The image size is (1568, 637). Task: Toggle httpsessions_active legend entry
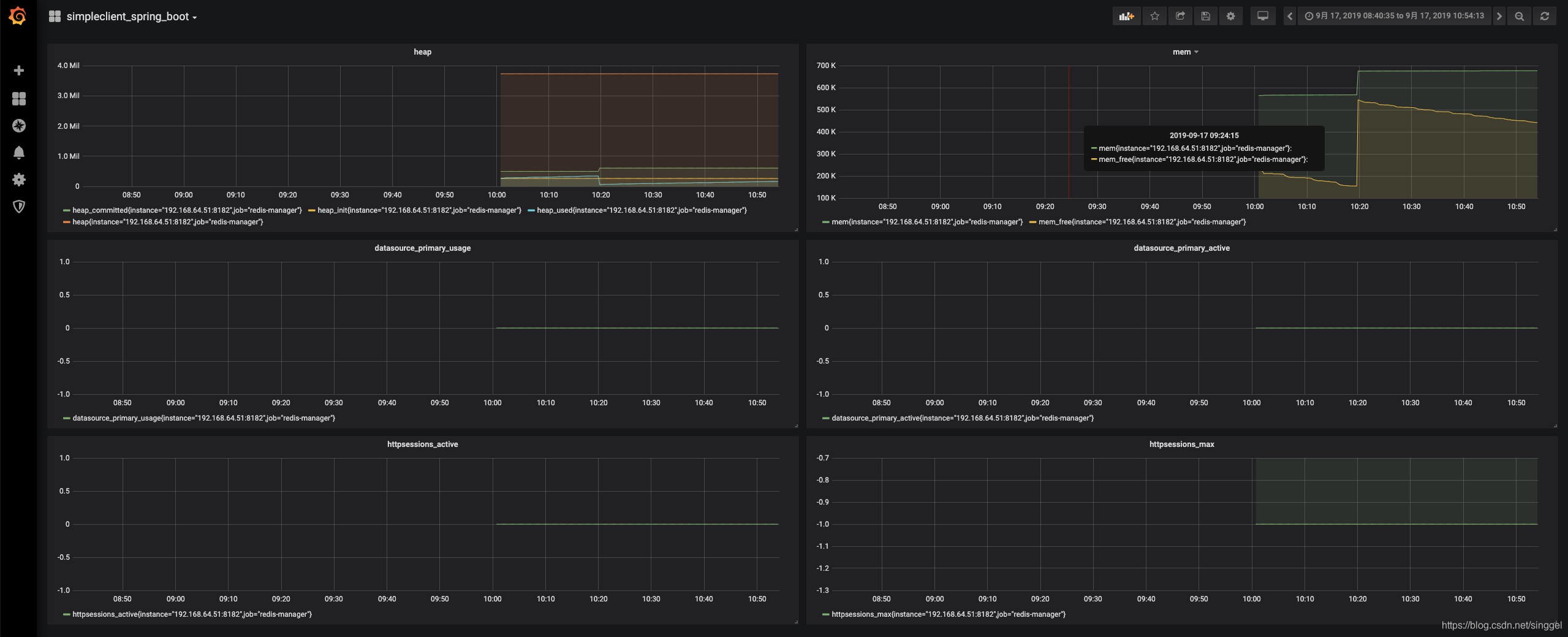(192, 614)
